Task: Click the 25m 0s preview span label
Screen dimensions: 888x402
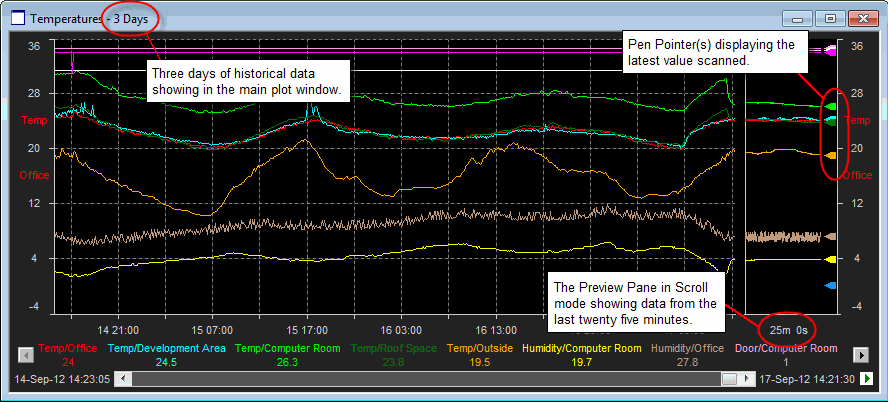Action: click(x=789, y=329)
